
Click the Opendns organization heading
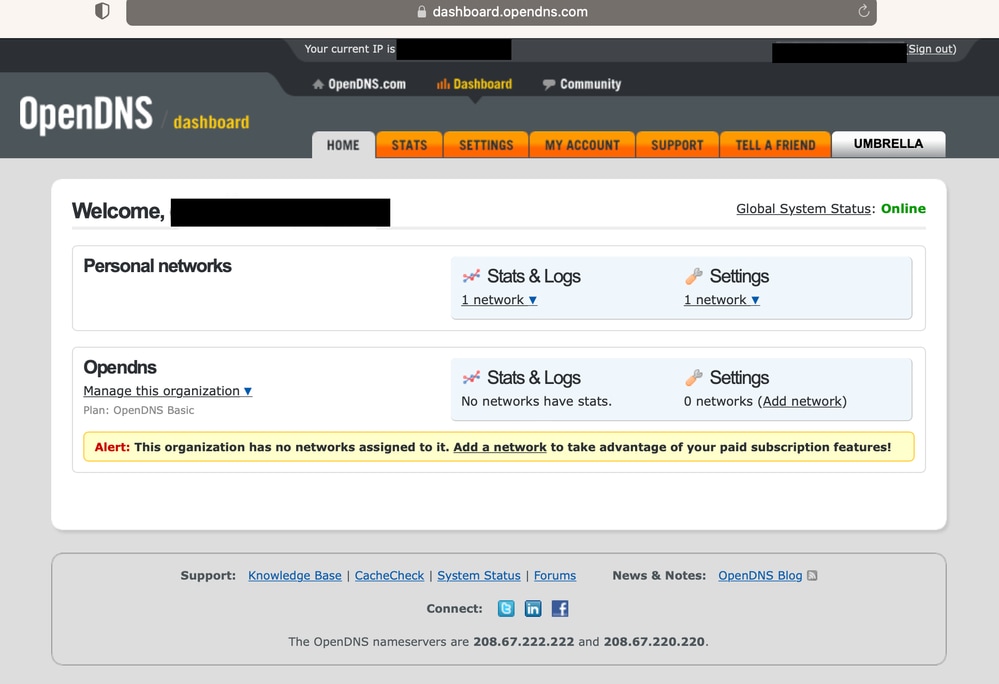pyautogui.click(x=120, y=367)
